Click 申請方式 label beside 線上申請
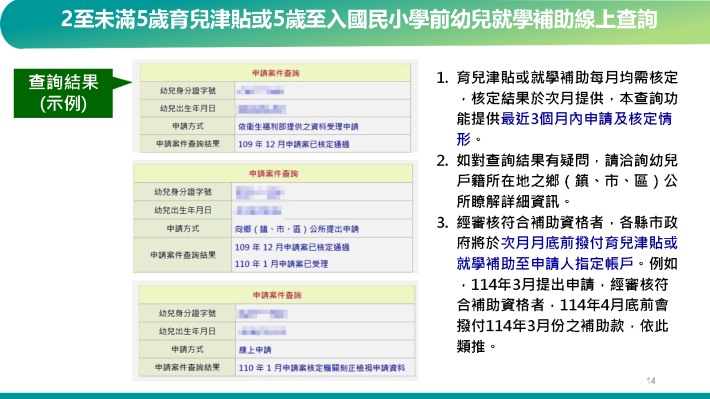The width and height of the screenshot is (710, 399). click(x=187, y=349)
